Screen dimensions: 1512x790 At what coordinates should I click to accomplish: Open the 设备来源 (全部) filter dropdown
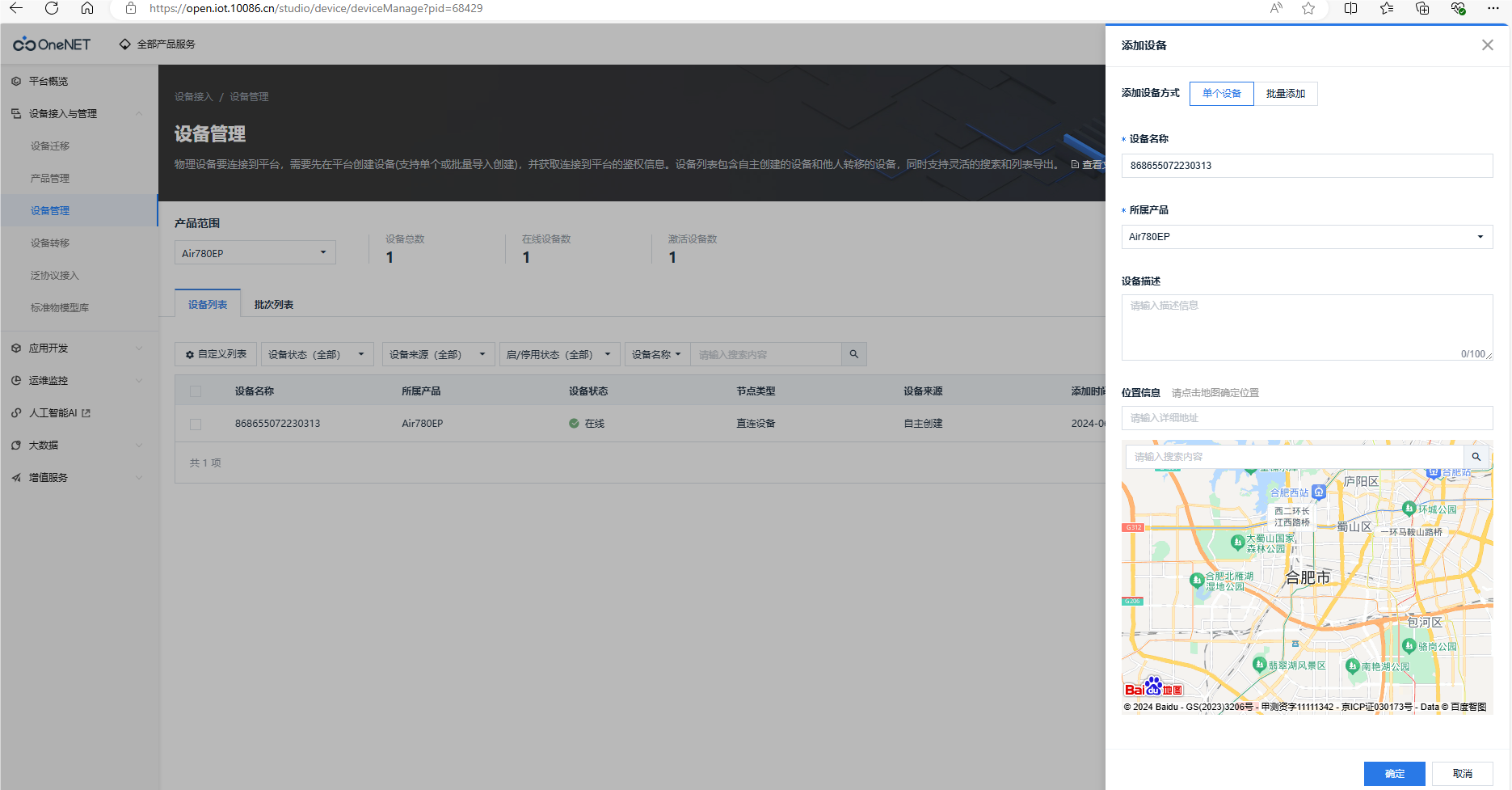point(438,354)
